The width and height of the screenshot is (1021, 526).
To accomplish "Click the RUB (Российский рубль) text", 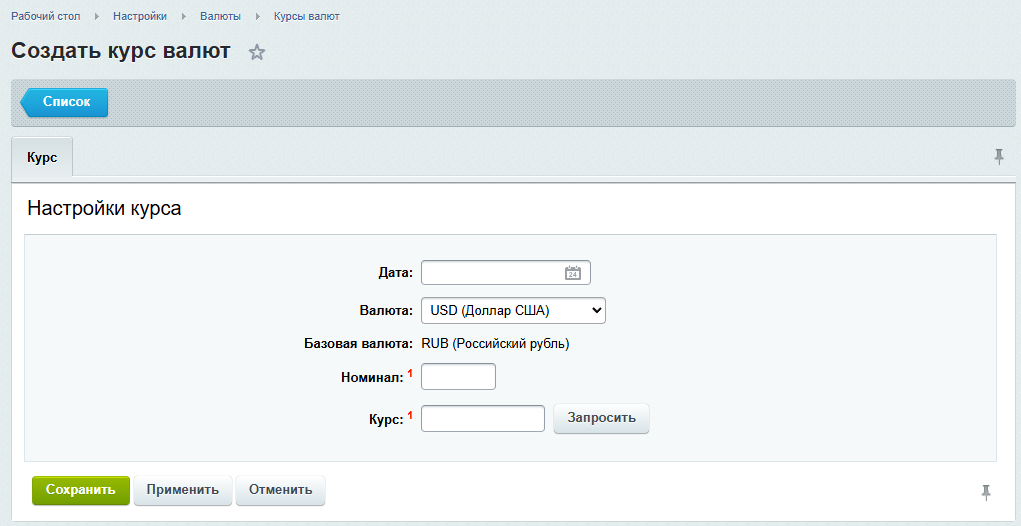I will pos(496,343).
